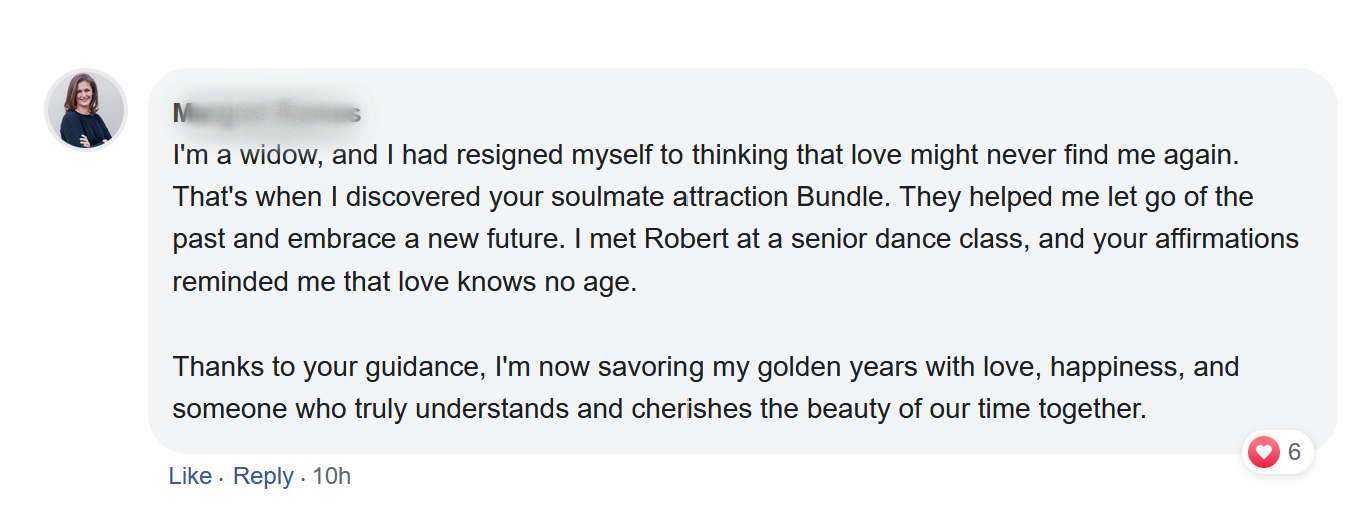The height and width of the screenshot is (518, 1370).
Task: Reply to the widow's comment
Action: (263, 476)
